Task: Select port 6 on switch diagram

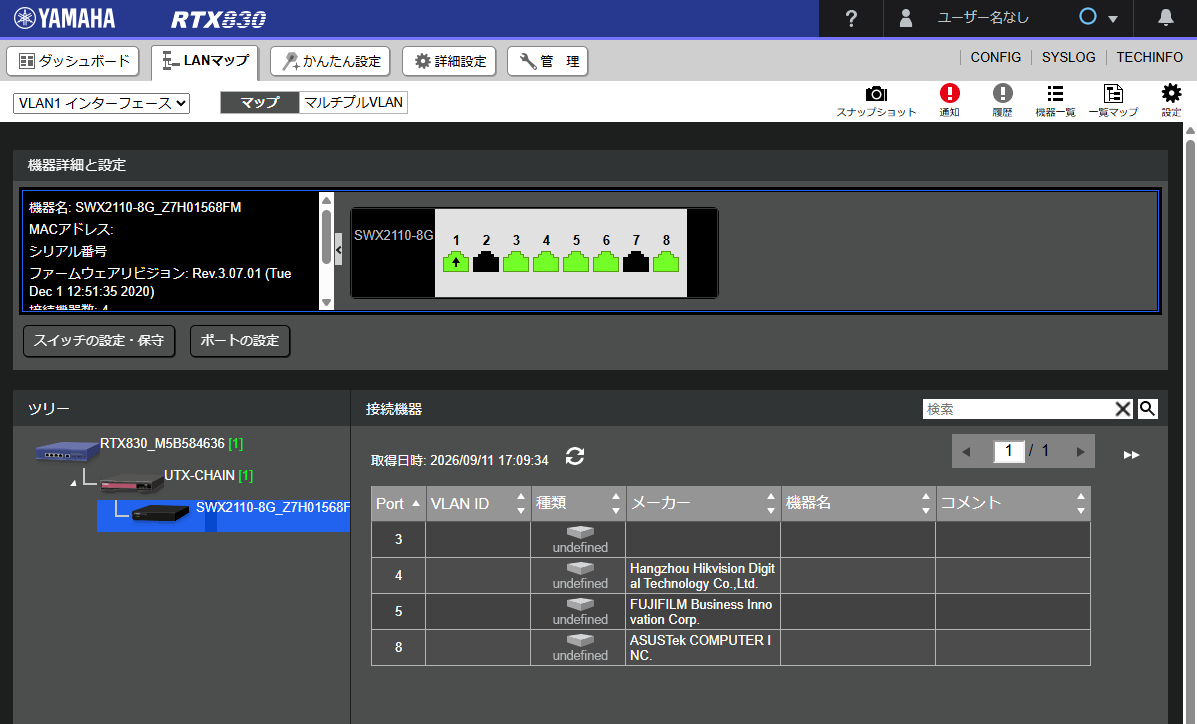Action: 606,262
